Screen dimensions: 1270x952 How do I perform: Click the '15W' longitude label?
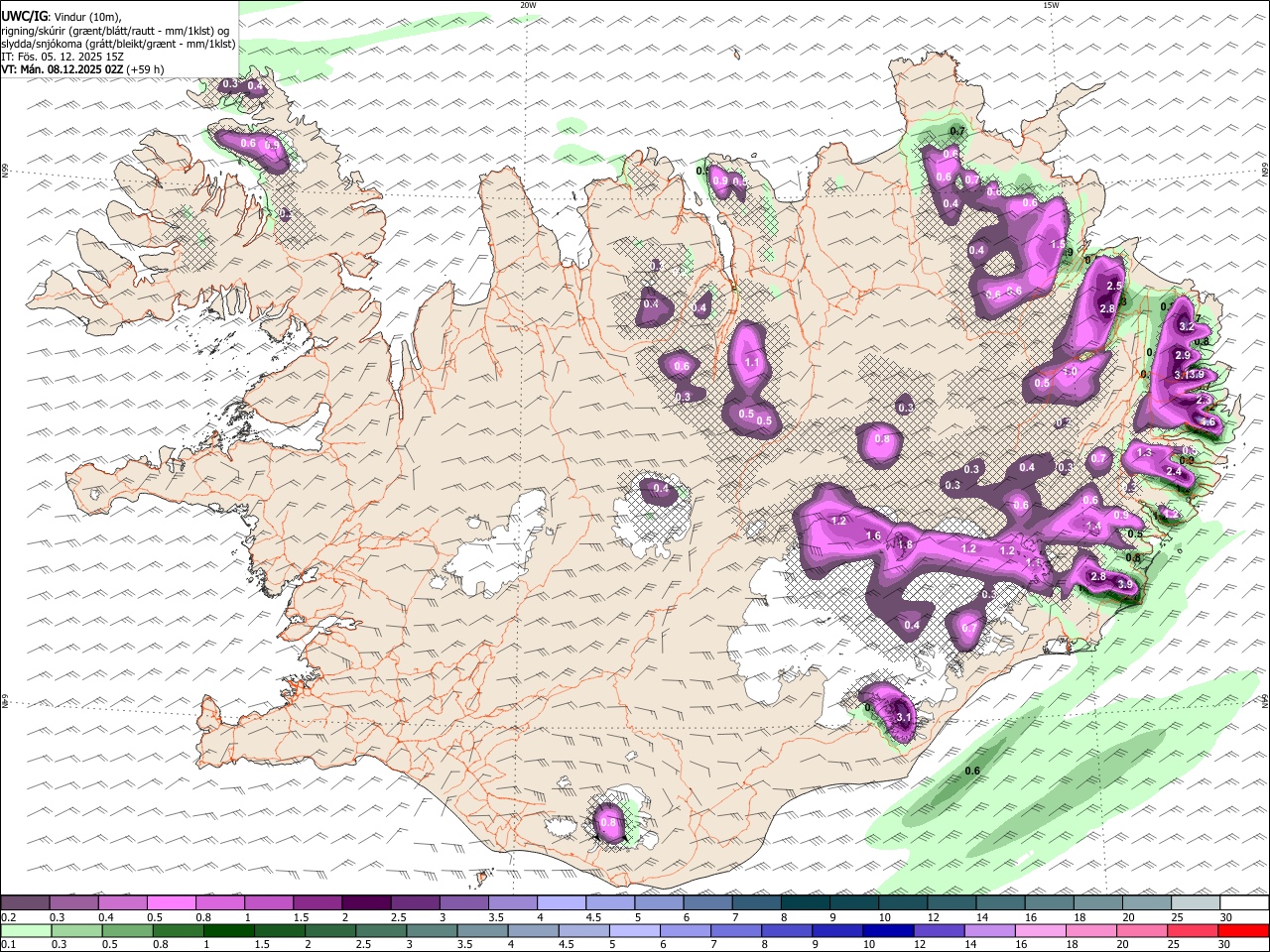[x=1051, y=5]
